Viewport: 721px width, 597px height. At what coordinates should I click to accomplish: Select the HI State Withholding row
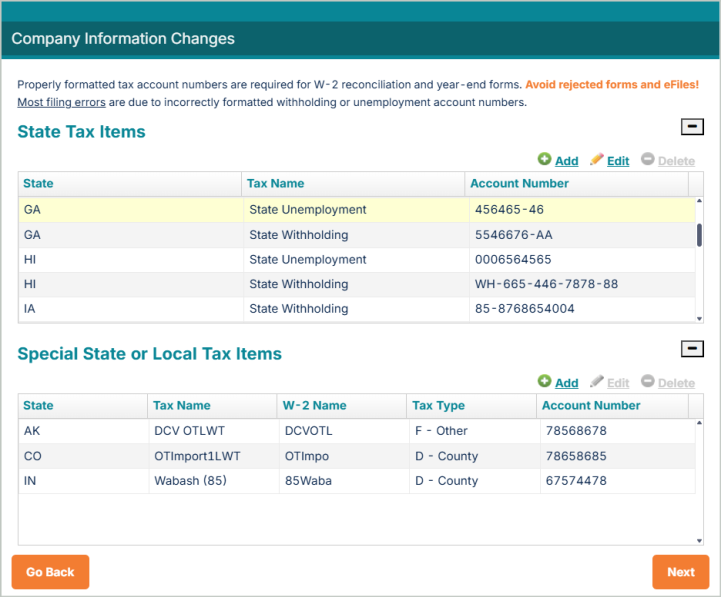[356, 284]
